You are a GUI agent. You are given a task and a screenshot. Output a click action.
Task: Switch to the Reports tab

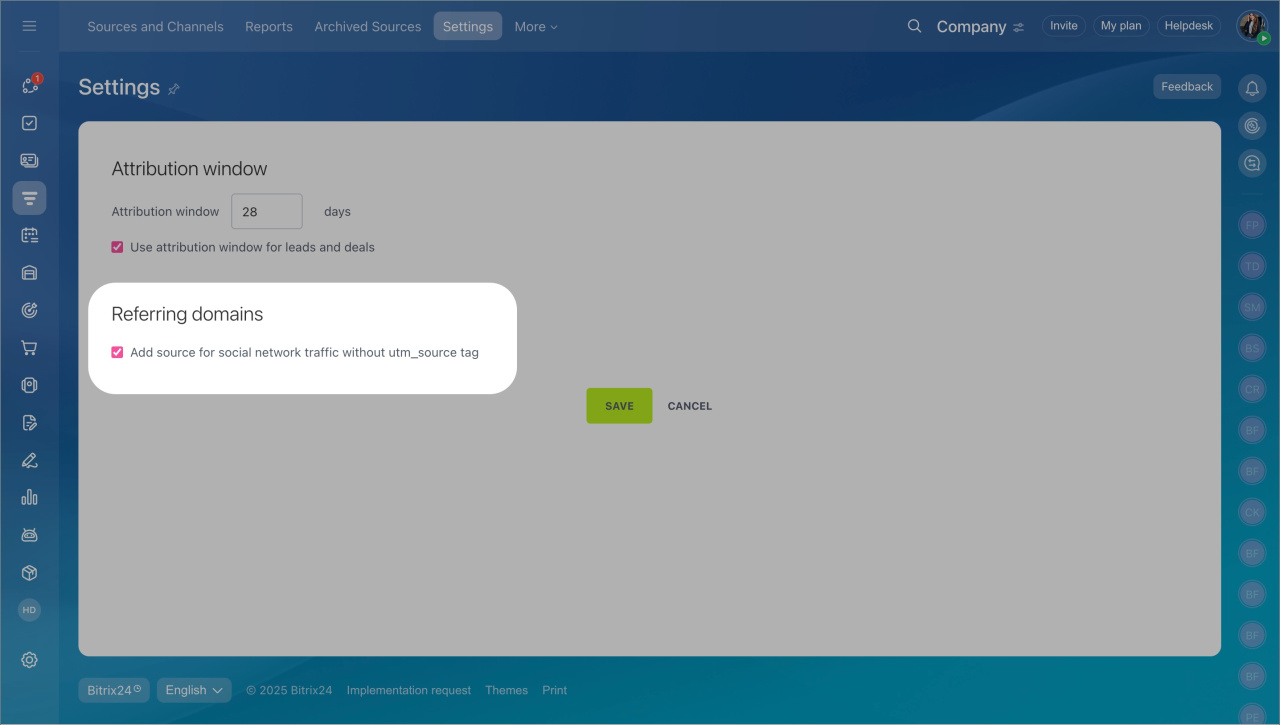(x=269, y=27)
